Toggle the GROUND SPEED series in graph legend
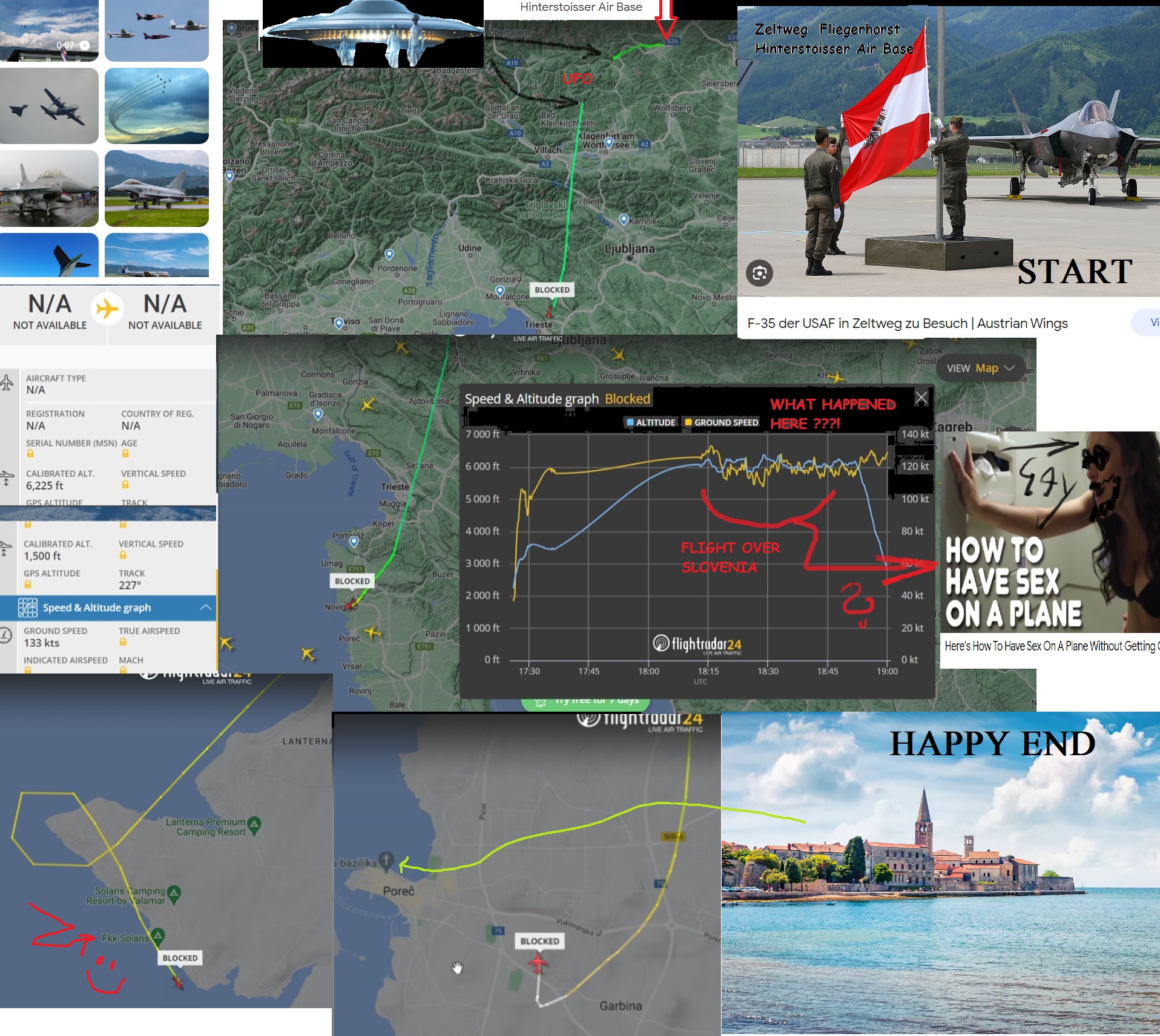 (722, 422)
